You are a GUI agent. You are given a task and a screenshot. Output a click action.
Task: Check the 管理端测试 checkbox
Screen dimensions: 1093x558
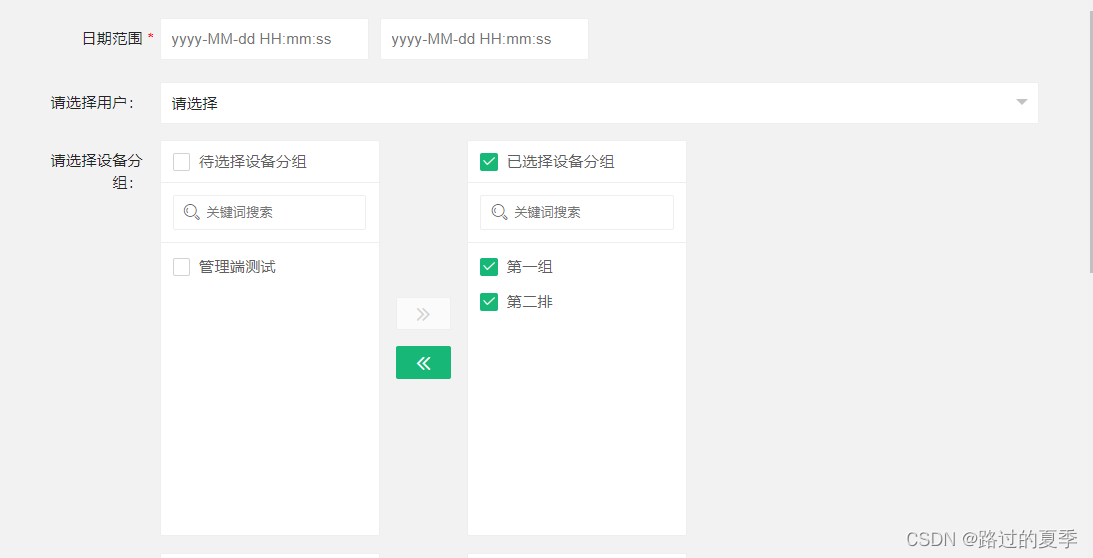pos(181,267)
